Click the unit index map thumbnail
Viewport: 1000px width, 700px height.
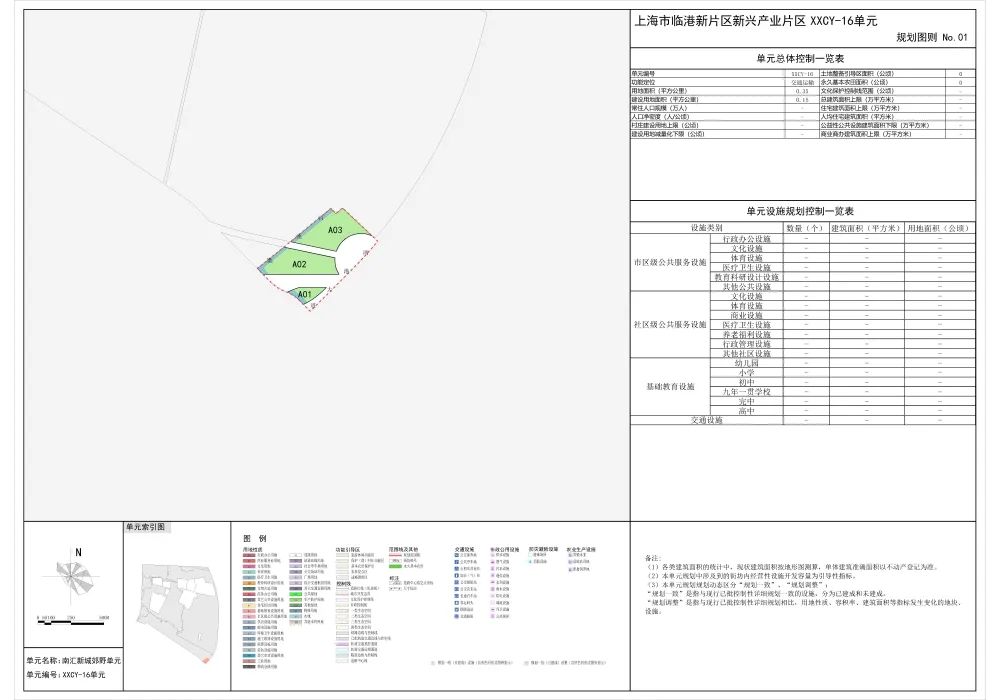[x=177, y=612]
